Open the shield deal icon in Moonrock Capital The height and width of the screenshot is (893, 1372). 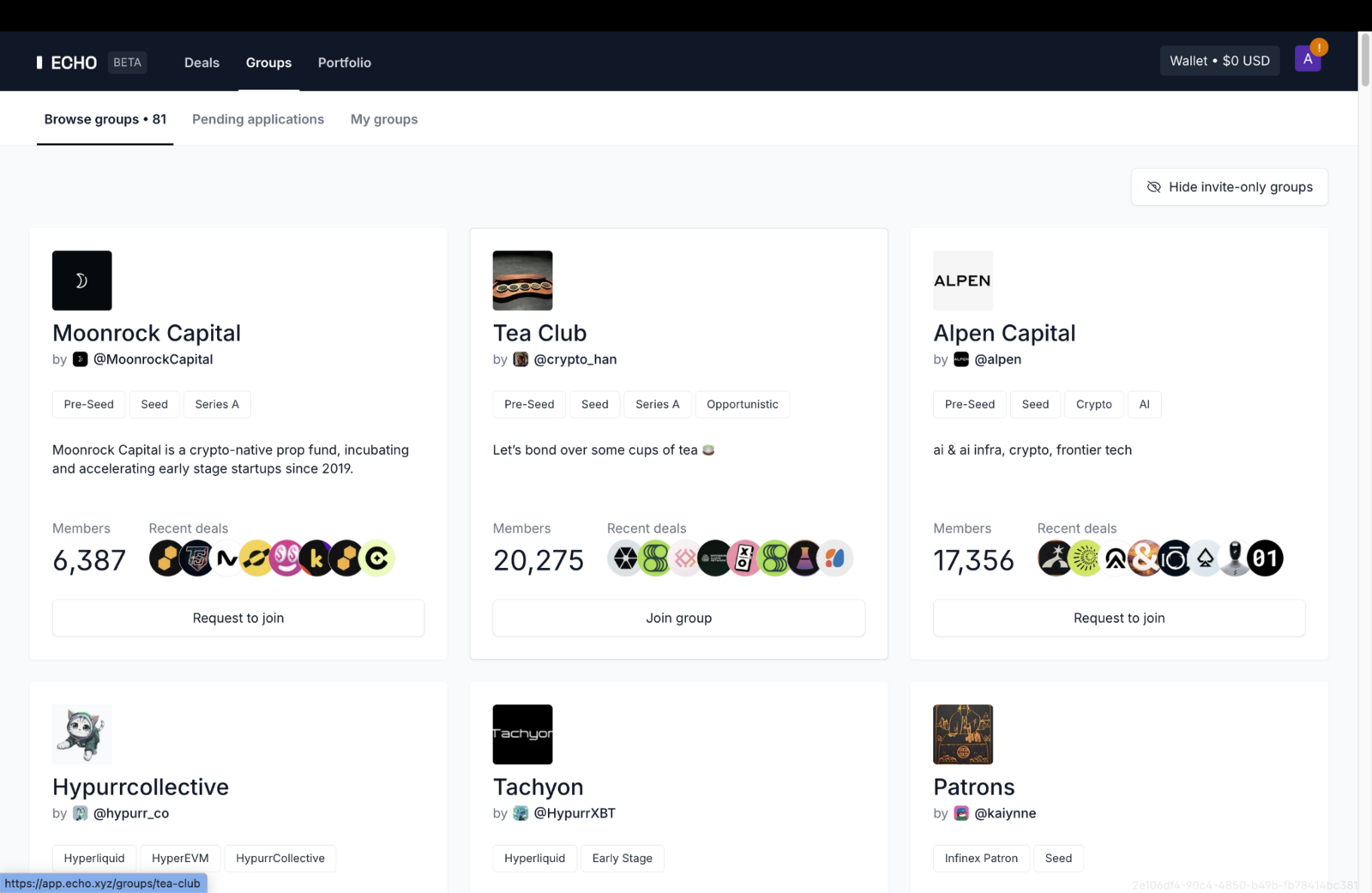pos(197,558)
